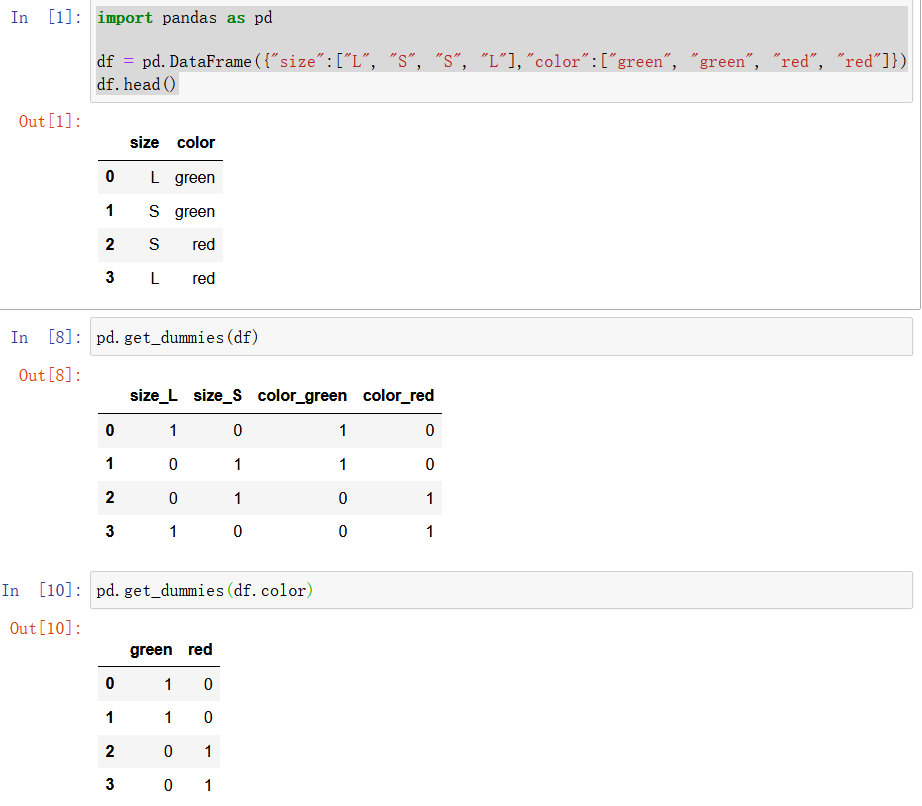
Task: Click the 'size_S' column header
Action: click(218, 396)
